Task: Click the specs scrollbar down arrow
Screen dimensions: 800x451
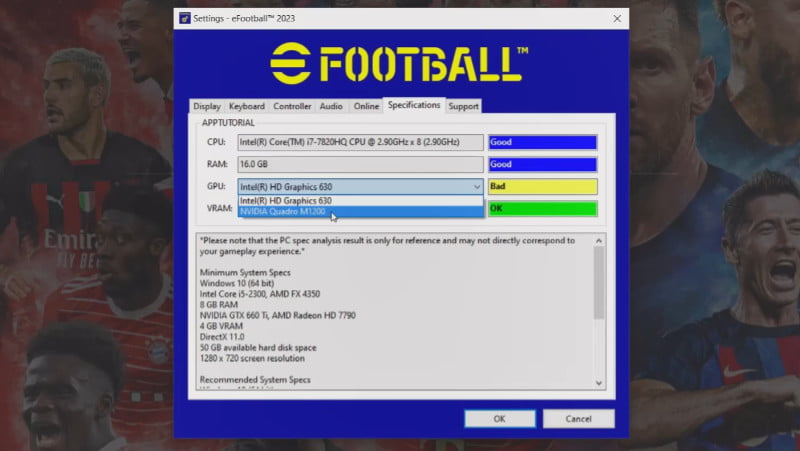Action: [599, 383]
